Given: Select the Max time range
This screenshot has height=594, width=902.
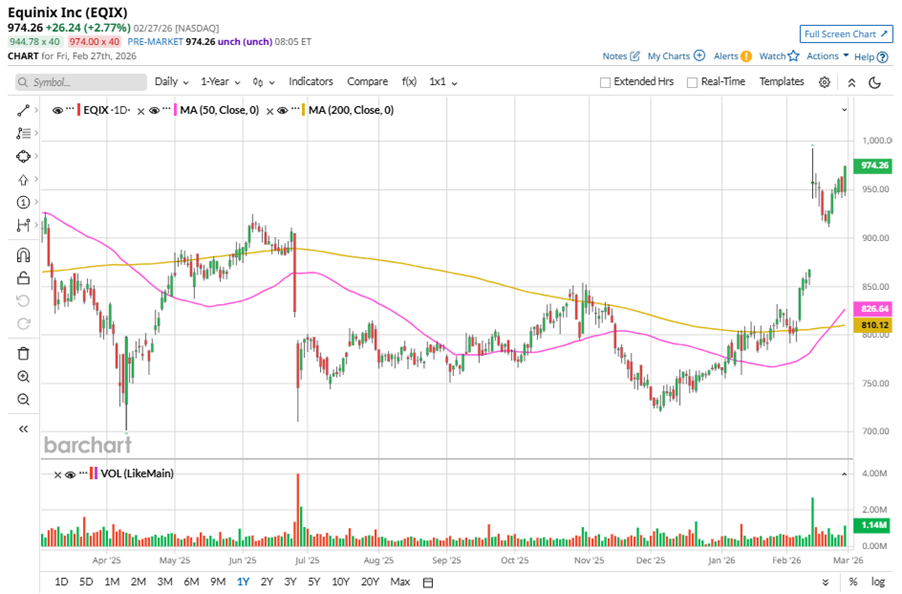Looking at the screenshot, I should [400, 582].
